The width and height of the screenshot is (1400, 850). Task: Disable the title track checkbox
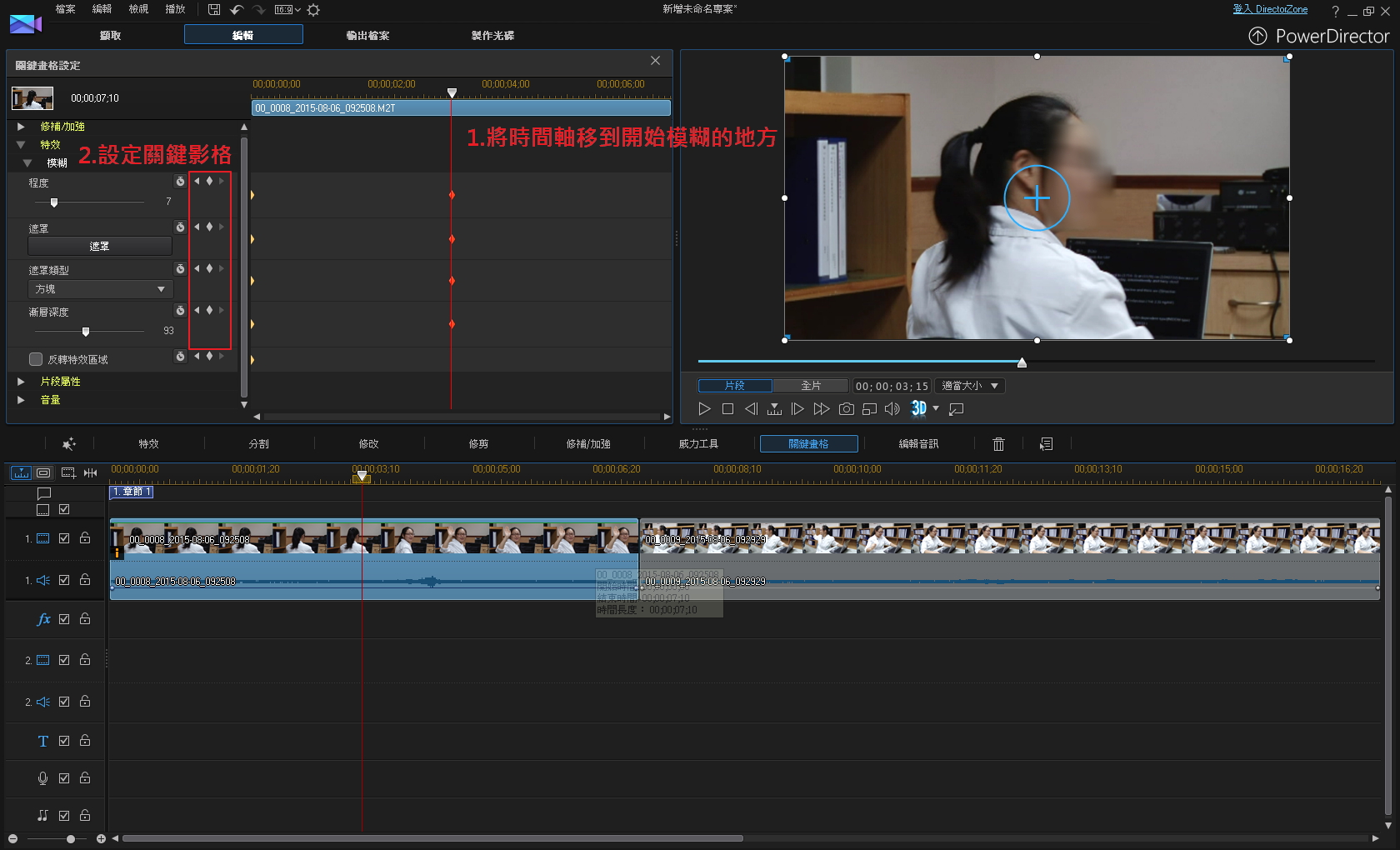coord(64,741)
